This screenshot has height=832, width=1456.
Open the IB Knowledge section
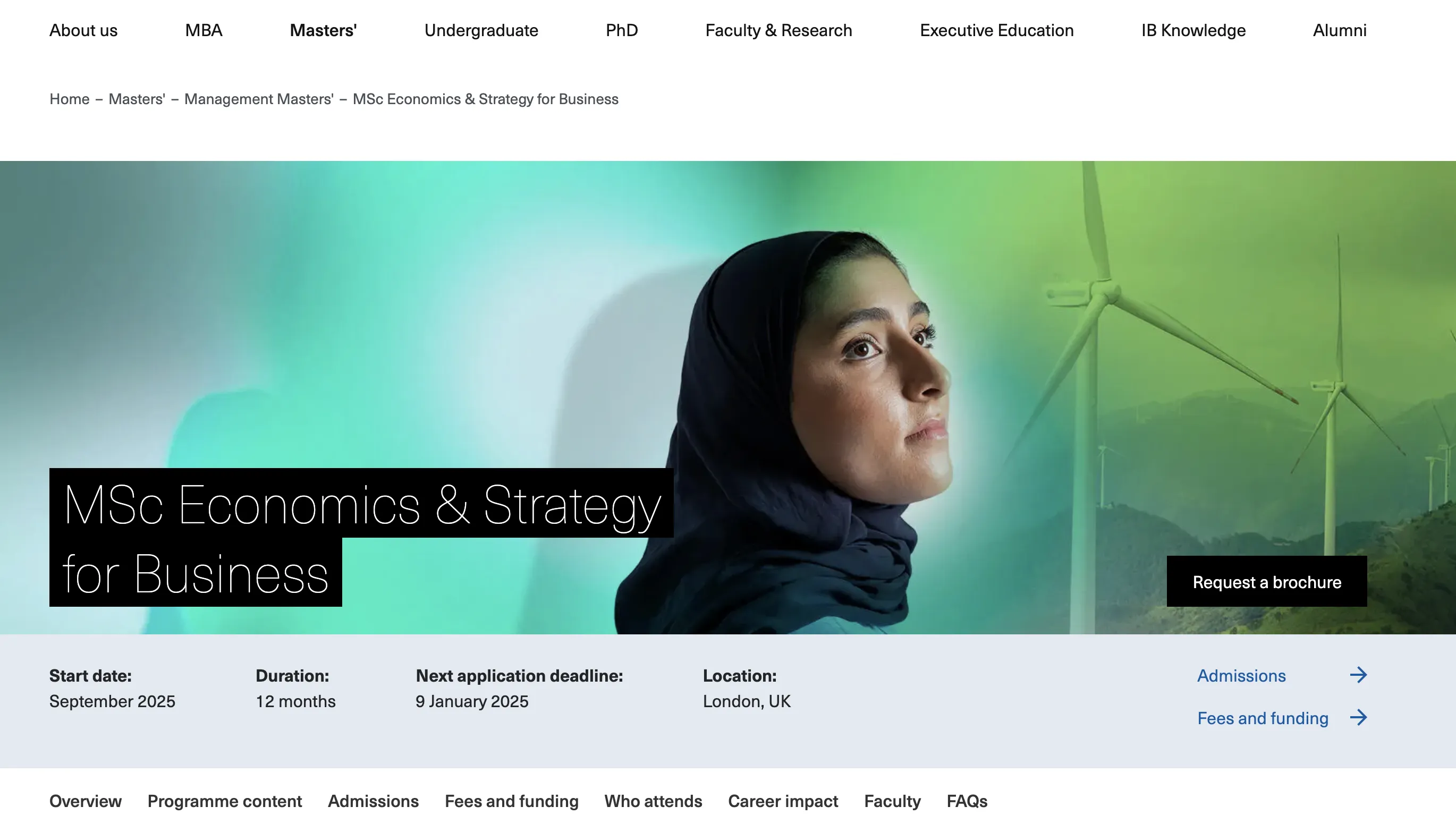[1193, 30]
